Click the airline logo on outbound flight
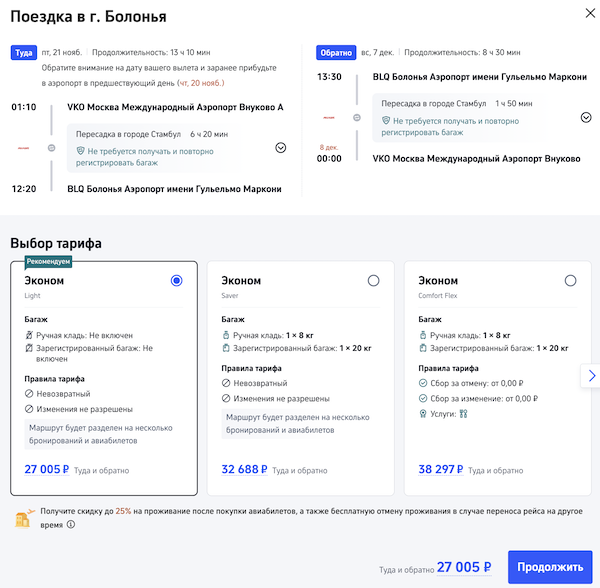Screen dimensions: 600x588 tap(22, 147)
